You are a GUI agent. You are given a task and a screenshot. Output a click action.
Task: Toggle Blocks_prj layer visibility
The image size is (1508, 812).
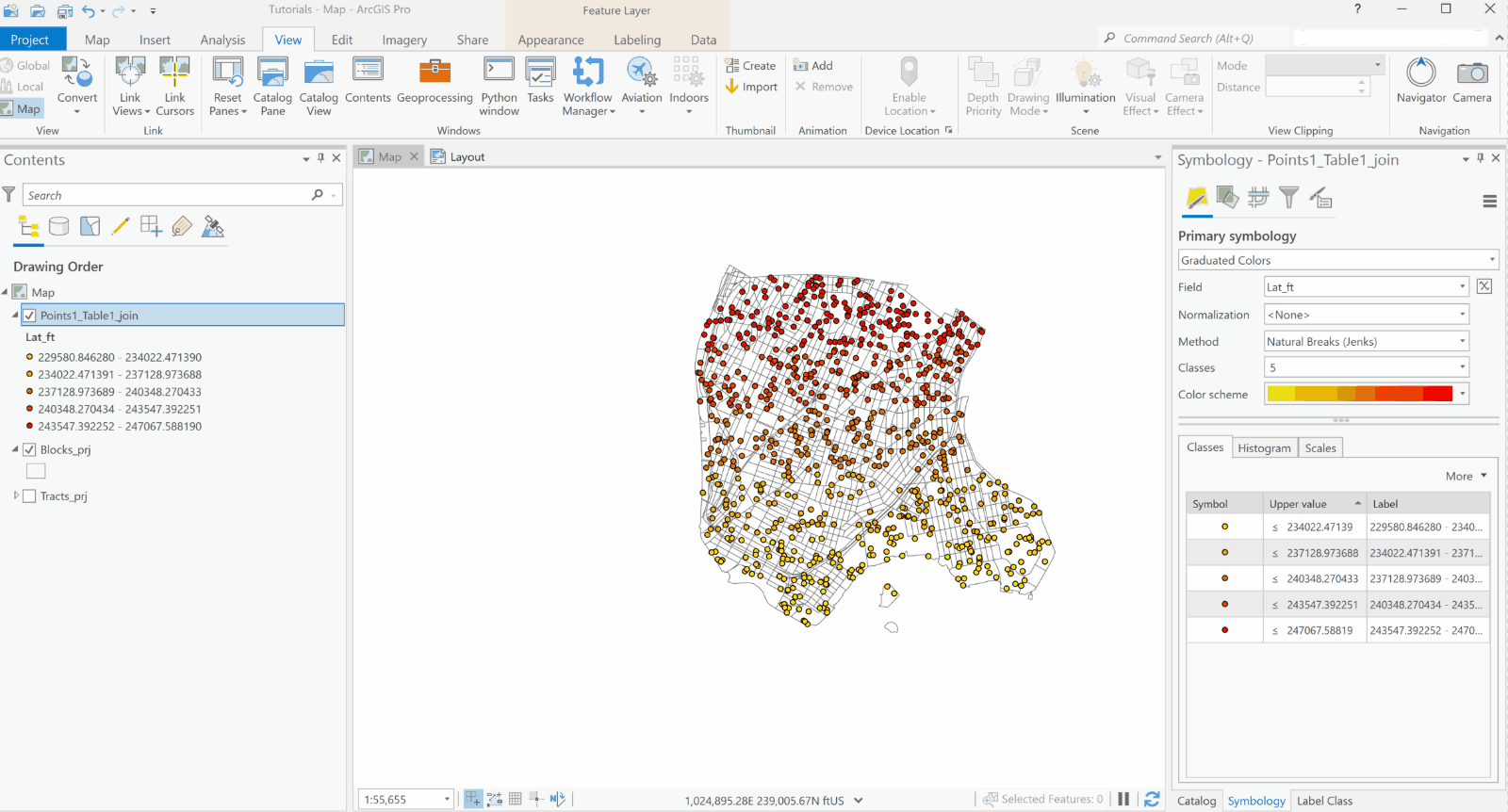[x=29, y=449]
